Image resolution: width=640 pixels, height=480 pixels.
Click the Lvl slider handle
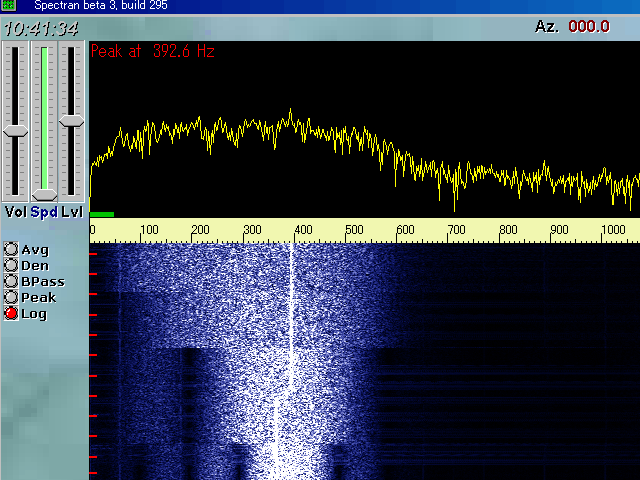(71, 120)
